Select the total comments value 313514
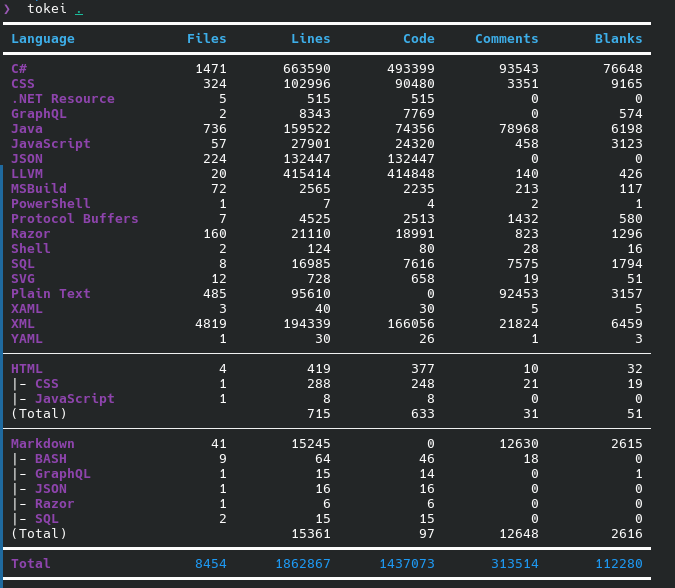The height and width of the screenshot is (588, 675). (515, 564)
